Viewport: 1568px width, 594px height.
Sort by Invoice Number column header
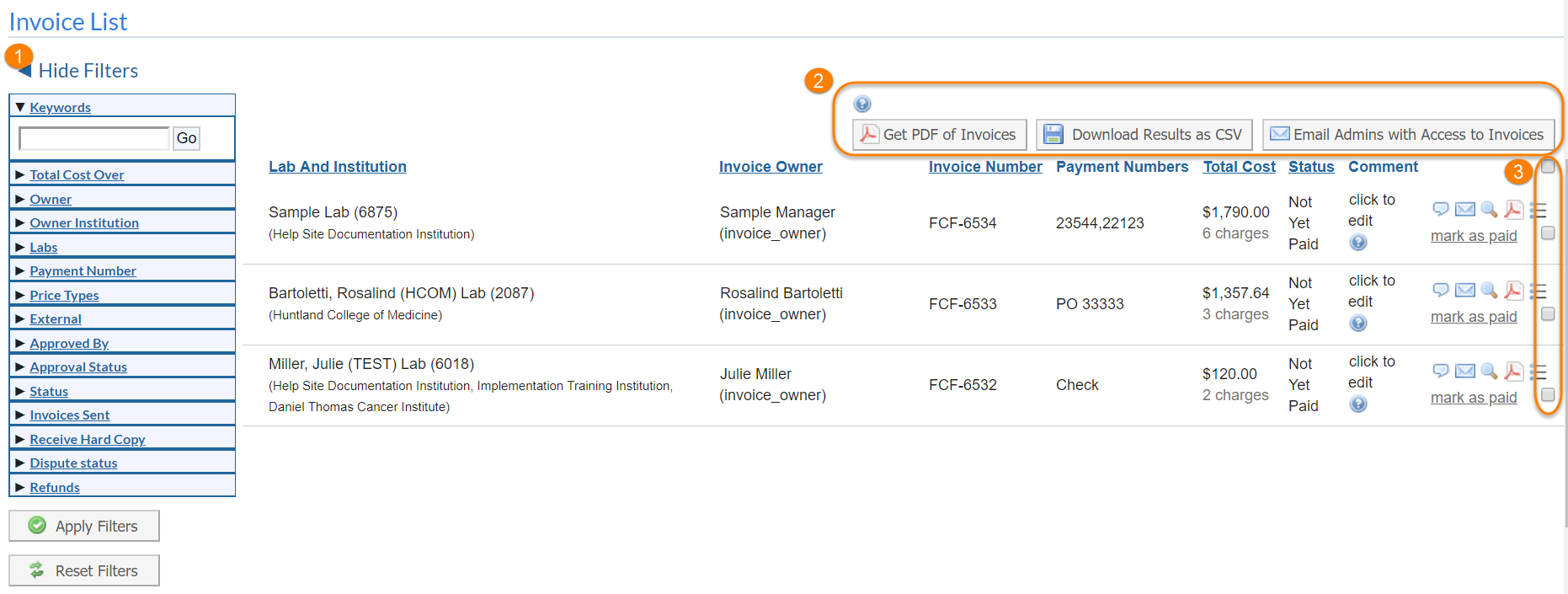pyautogui.click(x=985, y=167)
